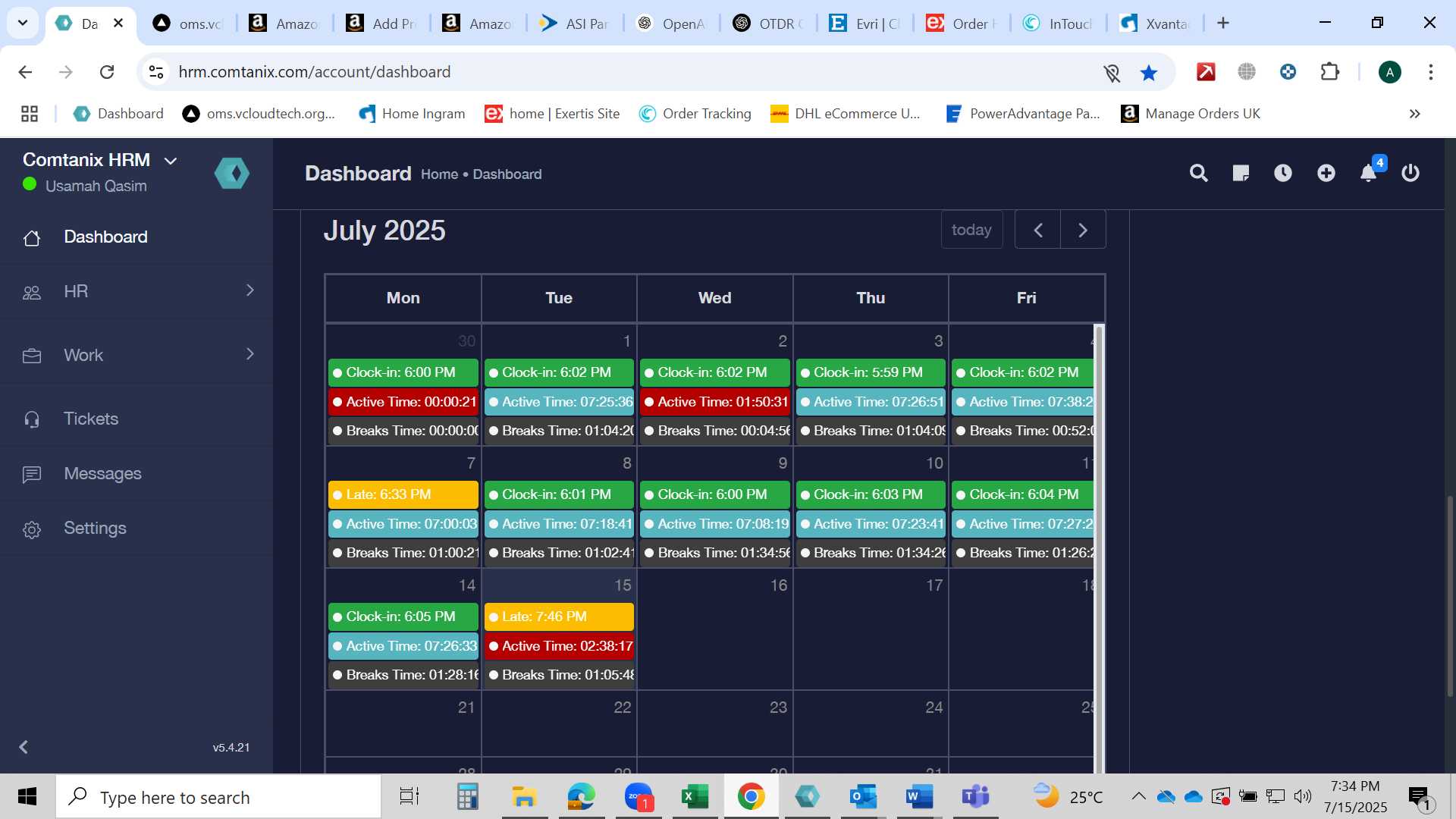
Task: Open the bookmarks apps grid icon
Action: 30,114
